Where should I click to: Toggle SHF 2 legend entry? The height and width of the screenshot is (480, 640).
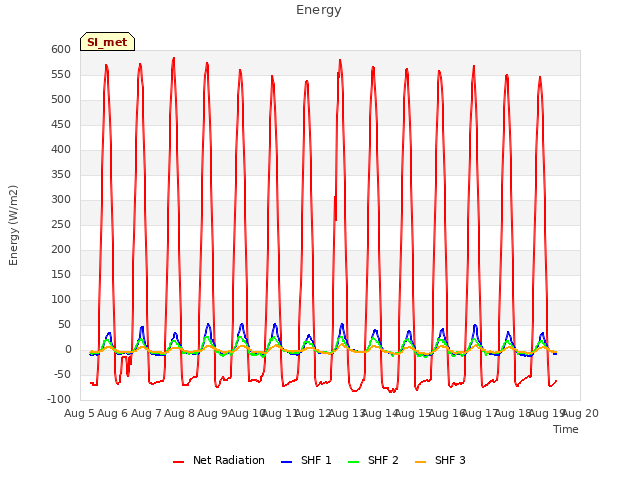[x=373, y=460]
